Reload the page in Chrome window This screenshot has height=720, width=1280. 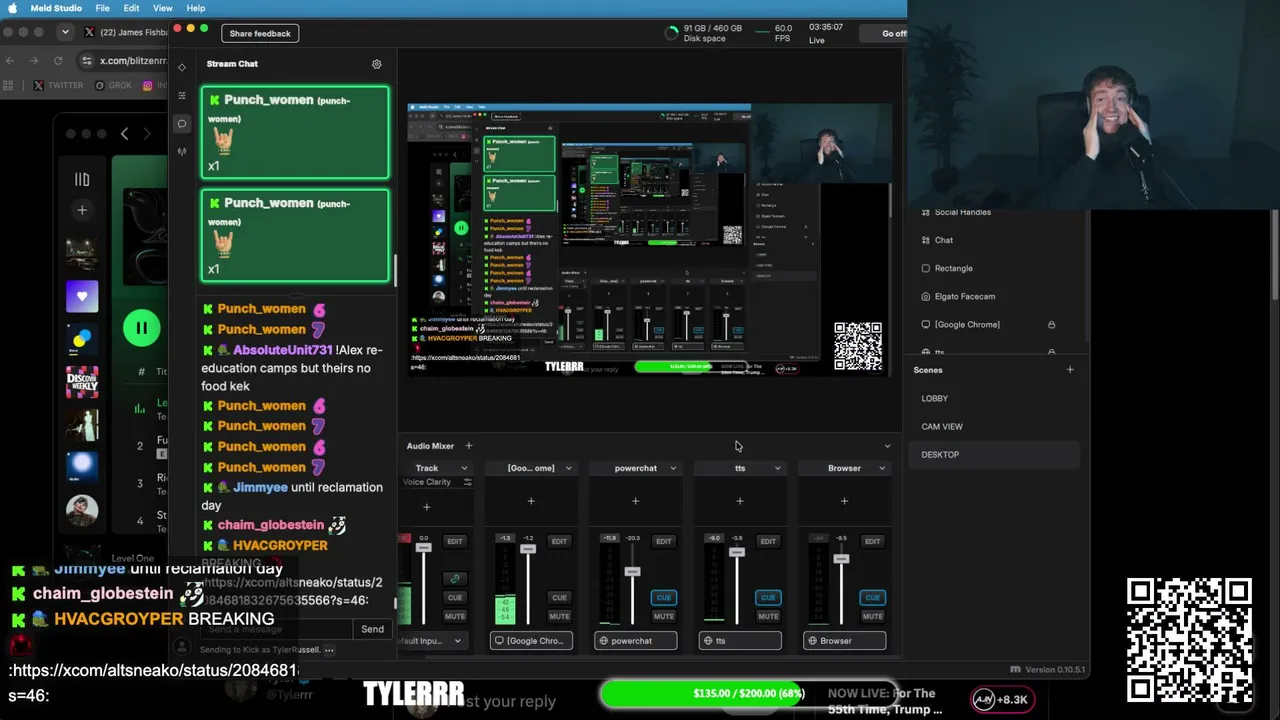tap(58, 60)
